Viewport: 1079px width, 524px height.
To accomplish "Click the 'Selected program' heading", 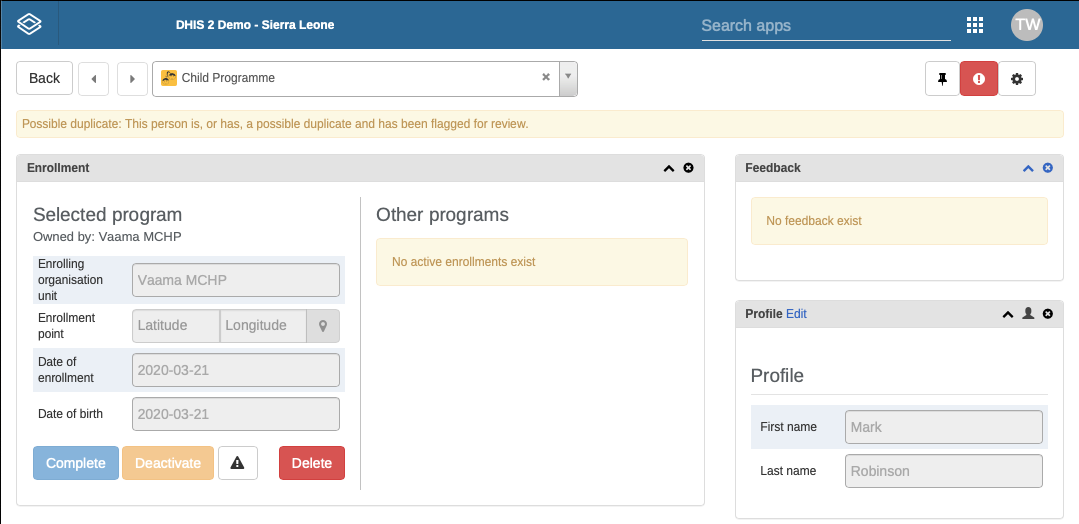I will (x=107, y=215).
